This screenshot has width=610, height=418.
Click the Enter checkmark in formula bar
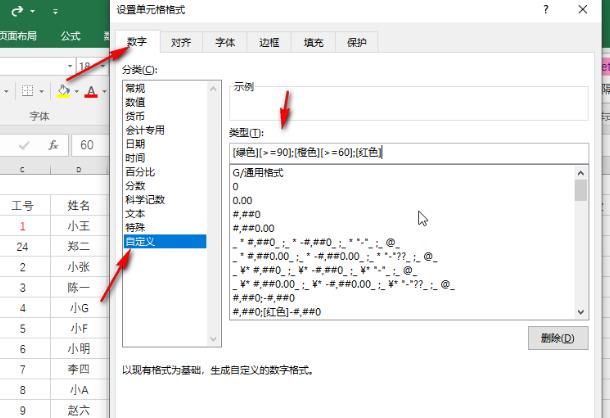tap(24, 146)
